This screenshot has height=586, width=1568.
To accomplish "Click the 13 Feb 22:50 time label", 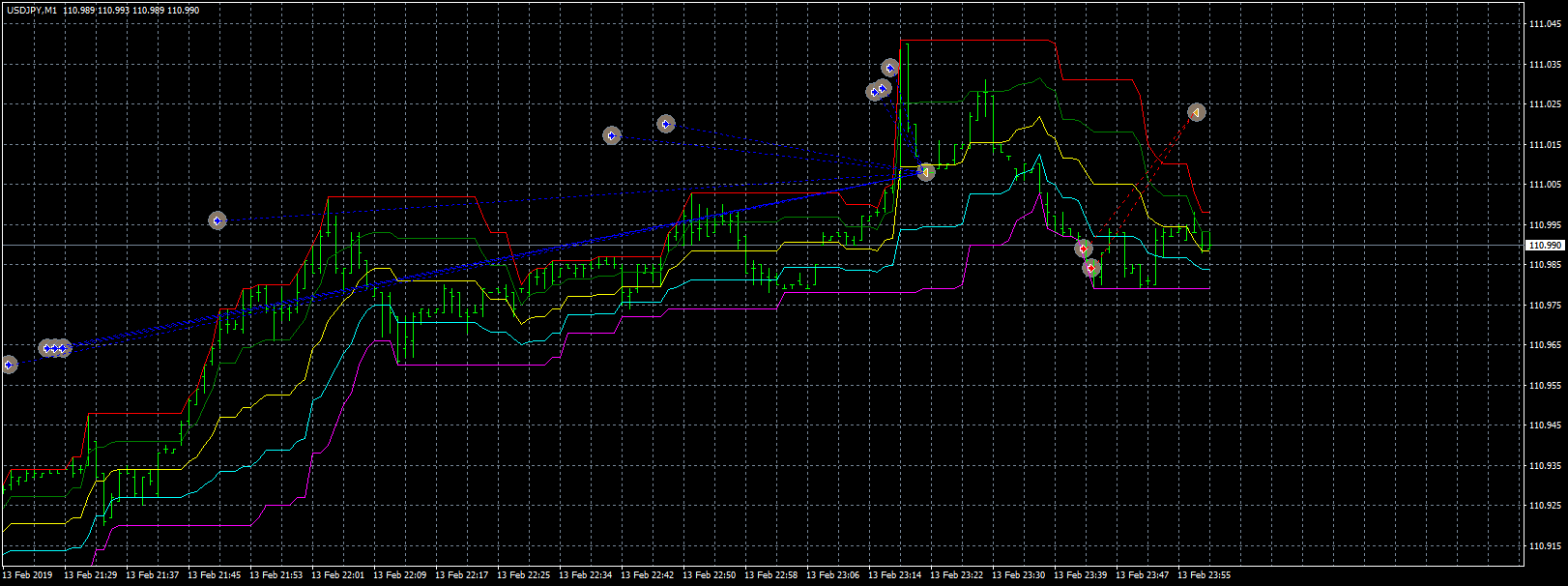I will [709, 575].
